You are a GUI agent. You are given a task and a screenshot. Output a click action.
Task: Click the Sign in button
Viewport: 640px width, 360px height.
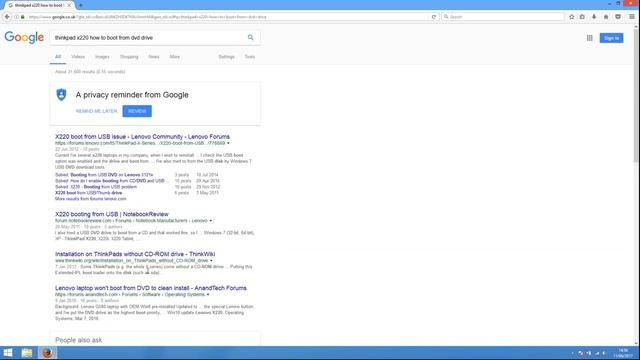(x=611, y=38)
